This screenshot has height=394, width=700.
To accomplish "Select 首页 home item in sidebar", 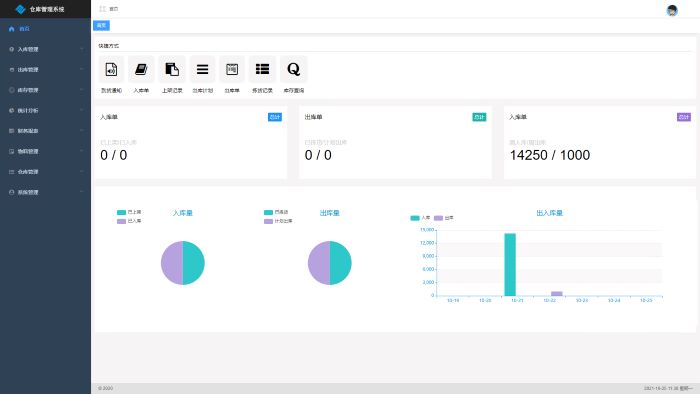I will pyautogui.click(x=46, y=29).
